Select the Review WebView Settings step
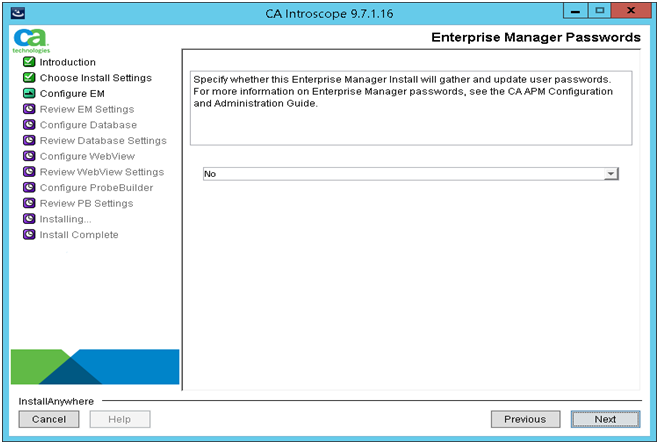The width and height of the screenshot is (659, 444). click(101, 172)
